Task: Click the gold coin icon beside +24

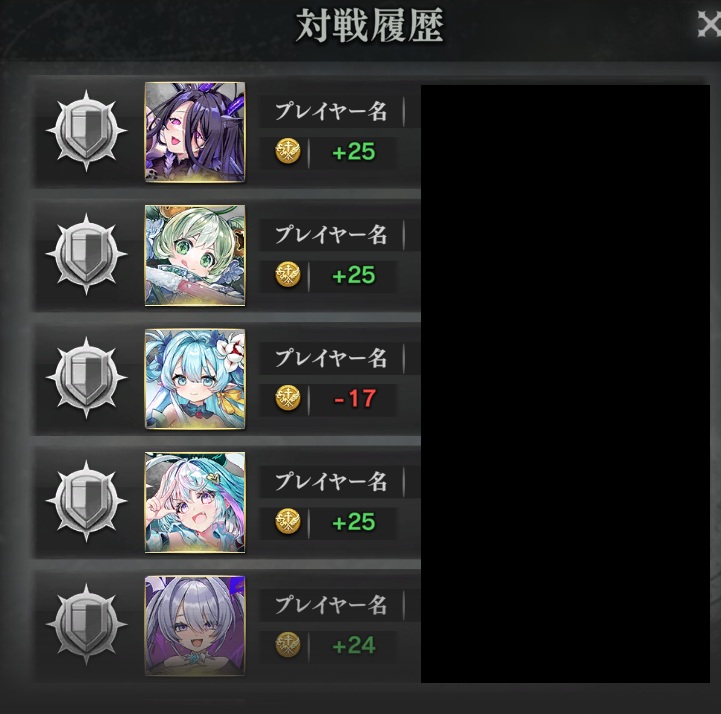Action: click(288, 645)
